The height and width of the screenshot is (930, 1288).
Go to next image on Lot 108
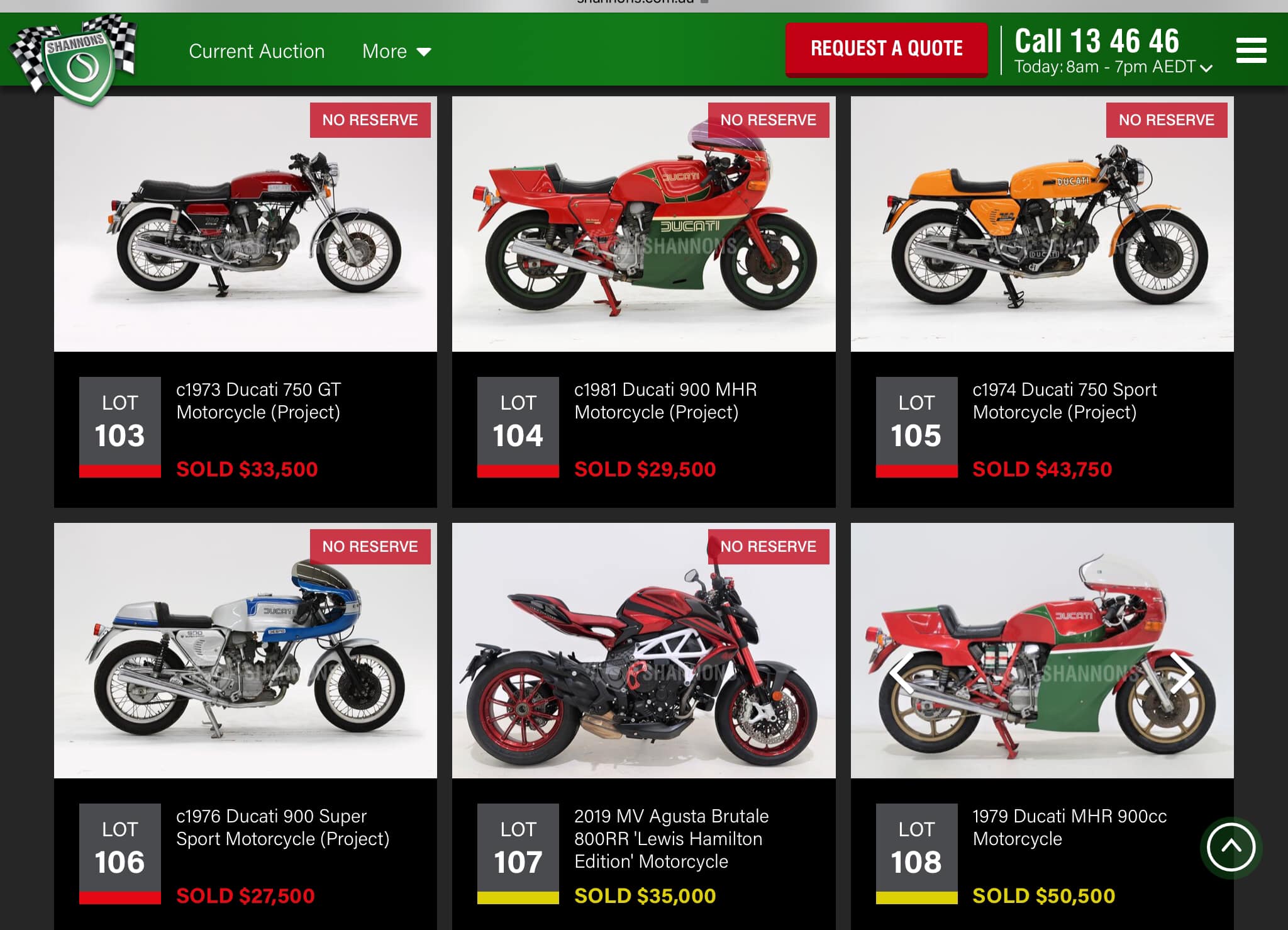coord(1182,673)
